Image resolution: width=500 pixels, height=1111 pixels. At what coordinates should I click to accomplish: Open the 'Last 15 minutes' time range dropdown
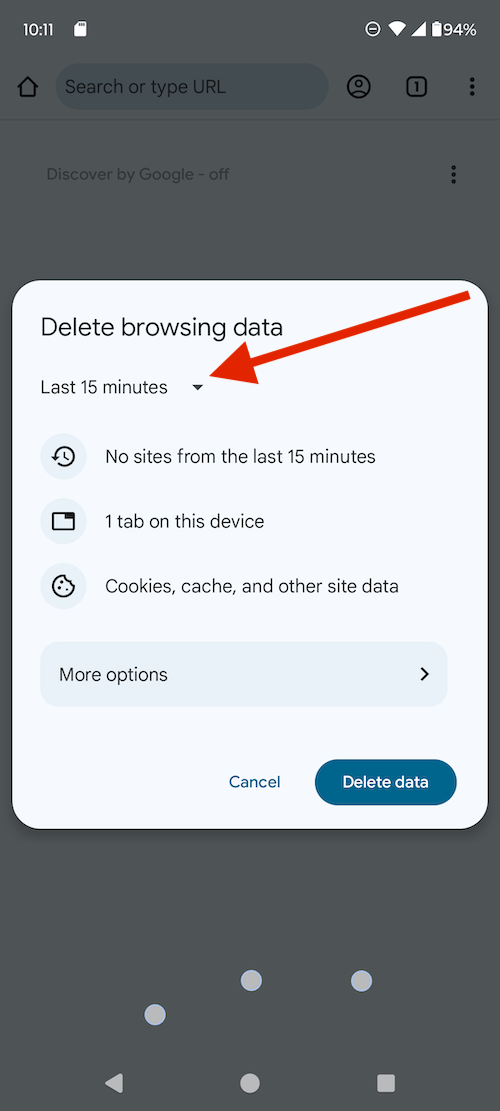[x=123, y=387]
